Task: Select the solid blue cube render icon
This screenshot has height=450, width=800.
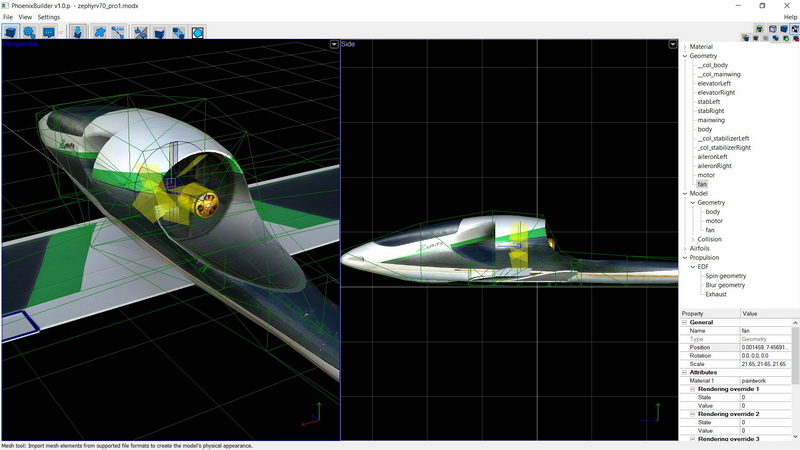Action: click(784, 28)
